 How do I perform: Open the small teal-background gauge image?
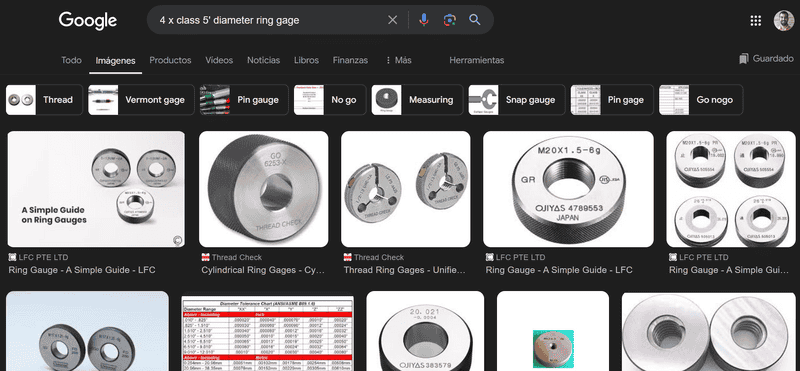[553, 331]
